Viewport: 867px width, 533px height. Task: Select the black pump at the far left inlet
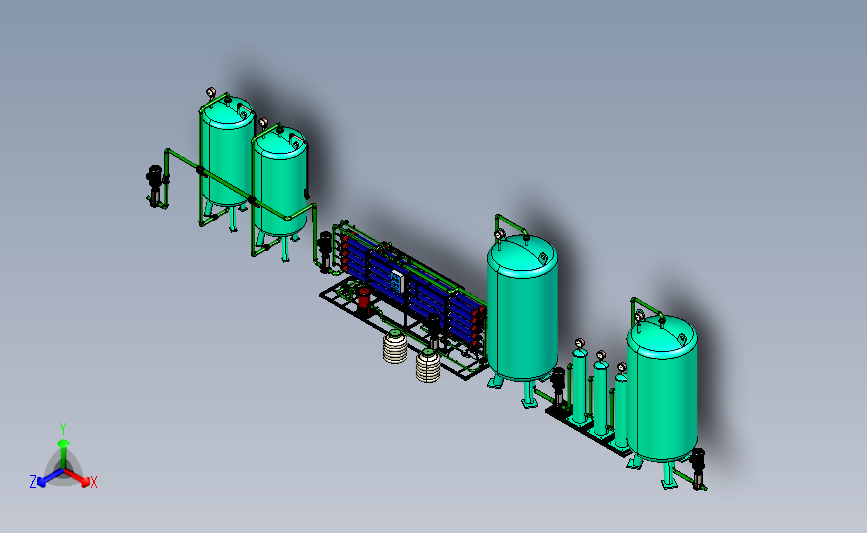155,186
